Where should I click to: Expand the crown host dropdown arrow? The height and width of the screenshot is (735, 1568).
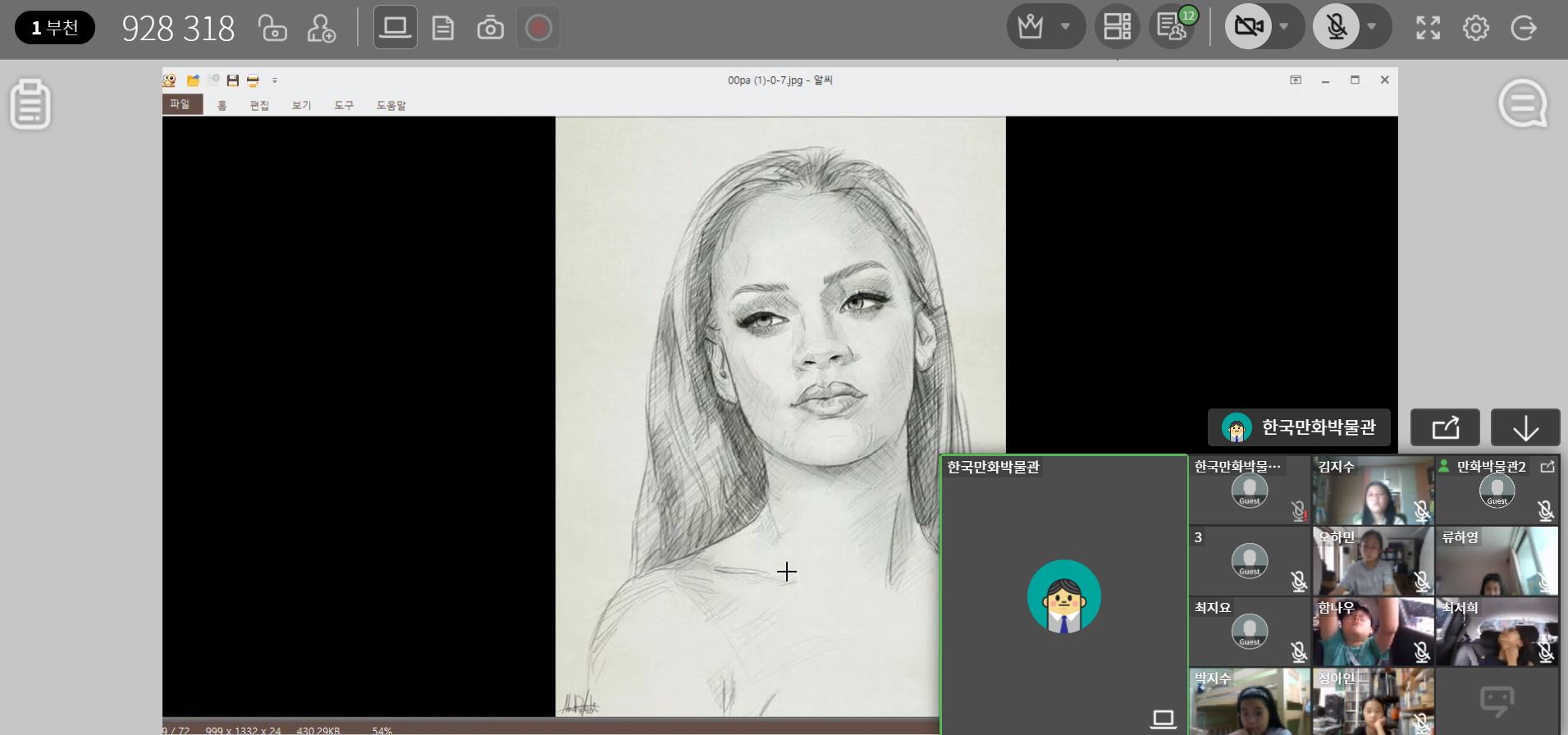pos(1065,26)
